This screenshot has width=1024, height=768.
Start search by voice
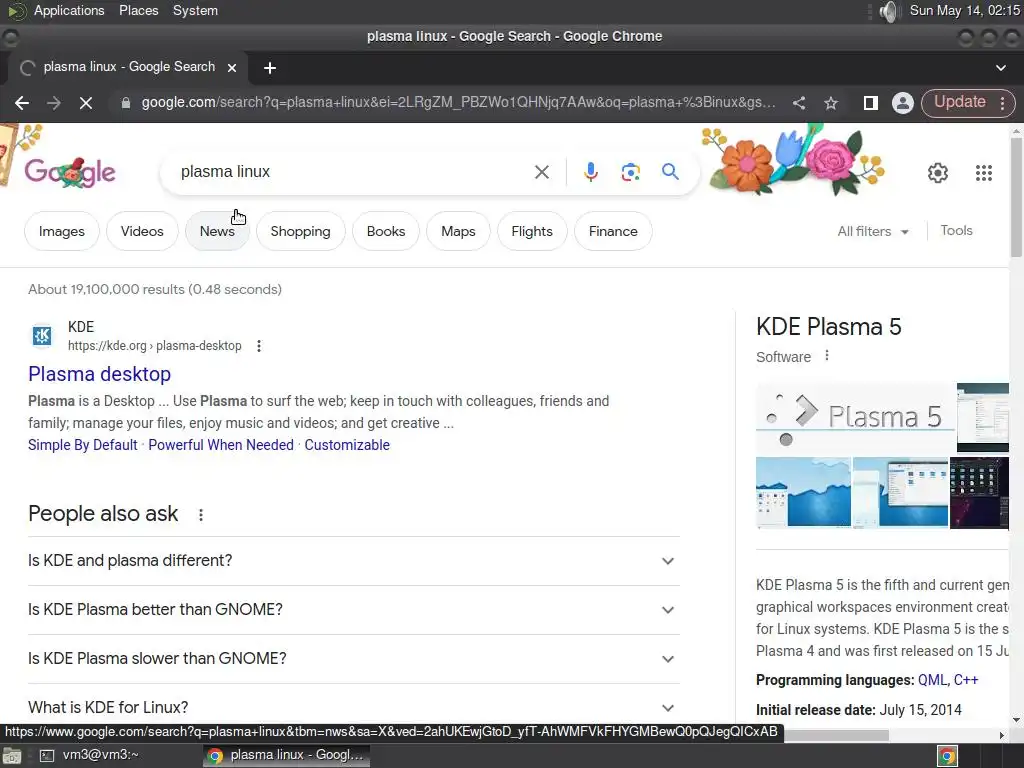590,172
